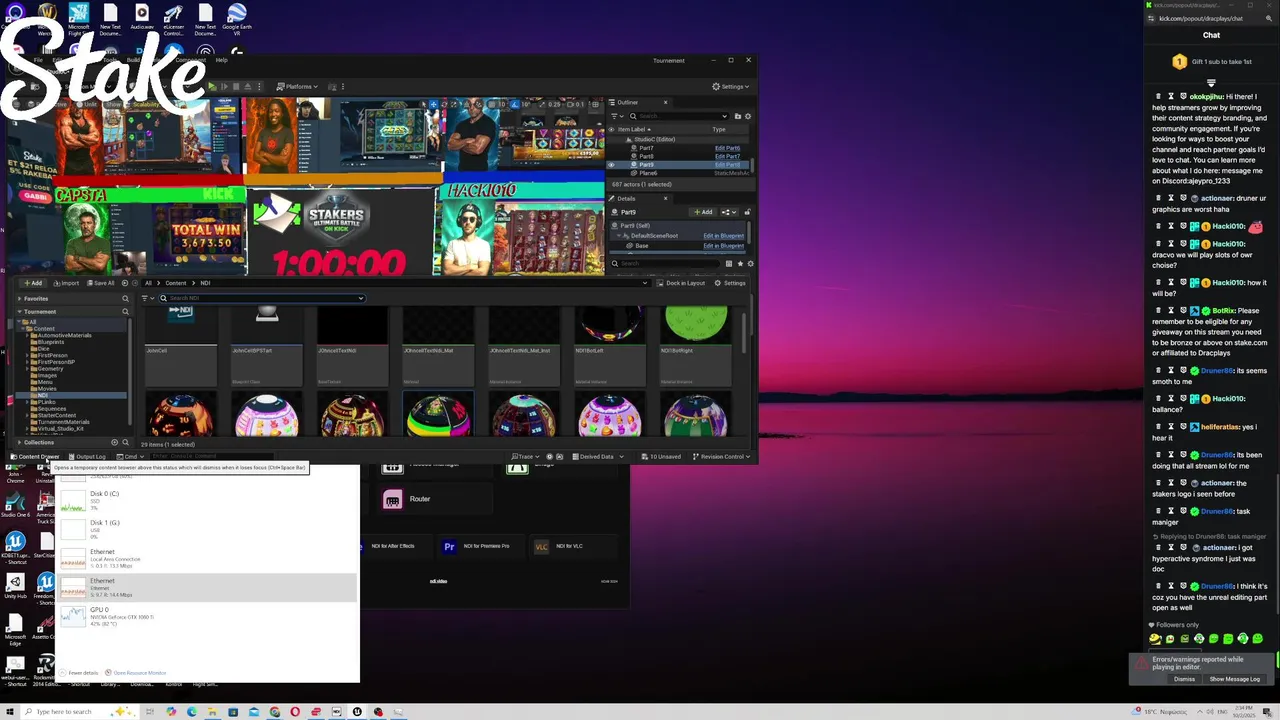Switch to the Details tab
1280x720 pixels.
pyautogui.click(x=626, y=198)
